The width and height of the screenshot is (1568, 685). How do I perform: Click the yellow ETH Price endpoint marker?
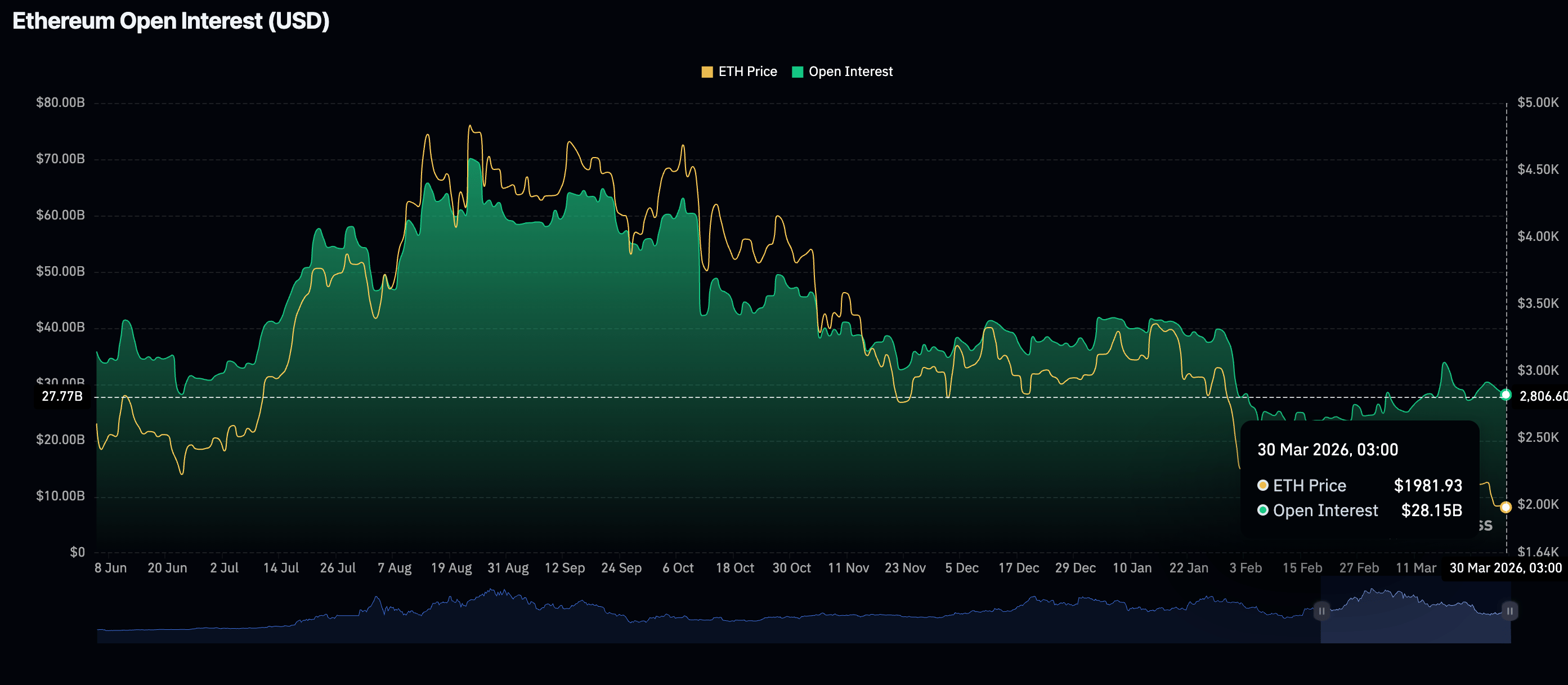1506,507
